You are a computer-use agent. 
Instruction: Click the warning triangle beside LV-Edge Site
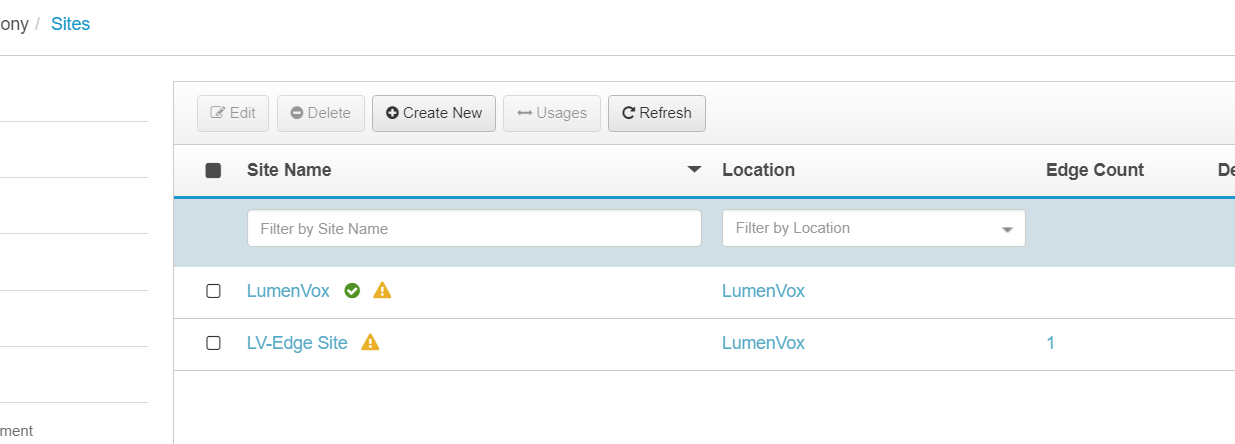[x=370, y=343]
